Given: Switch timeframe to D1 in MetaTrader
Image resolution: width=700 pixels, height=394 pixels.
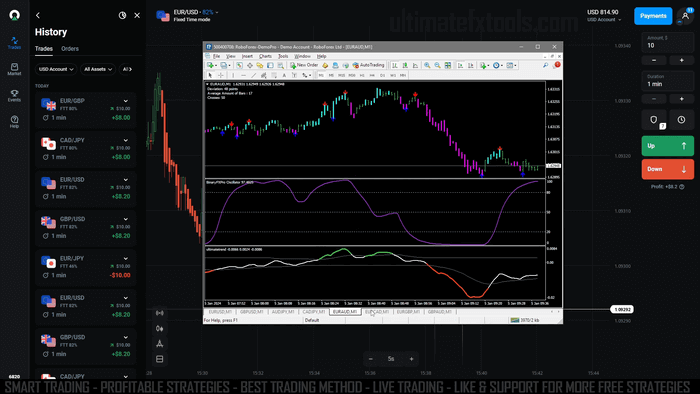Looking at the screenshot, I should 383,75.
